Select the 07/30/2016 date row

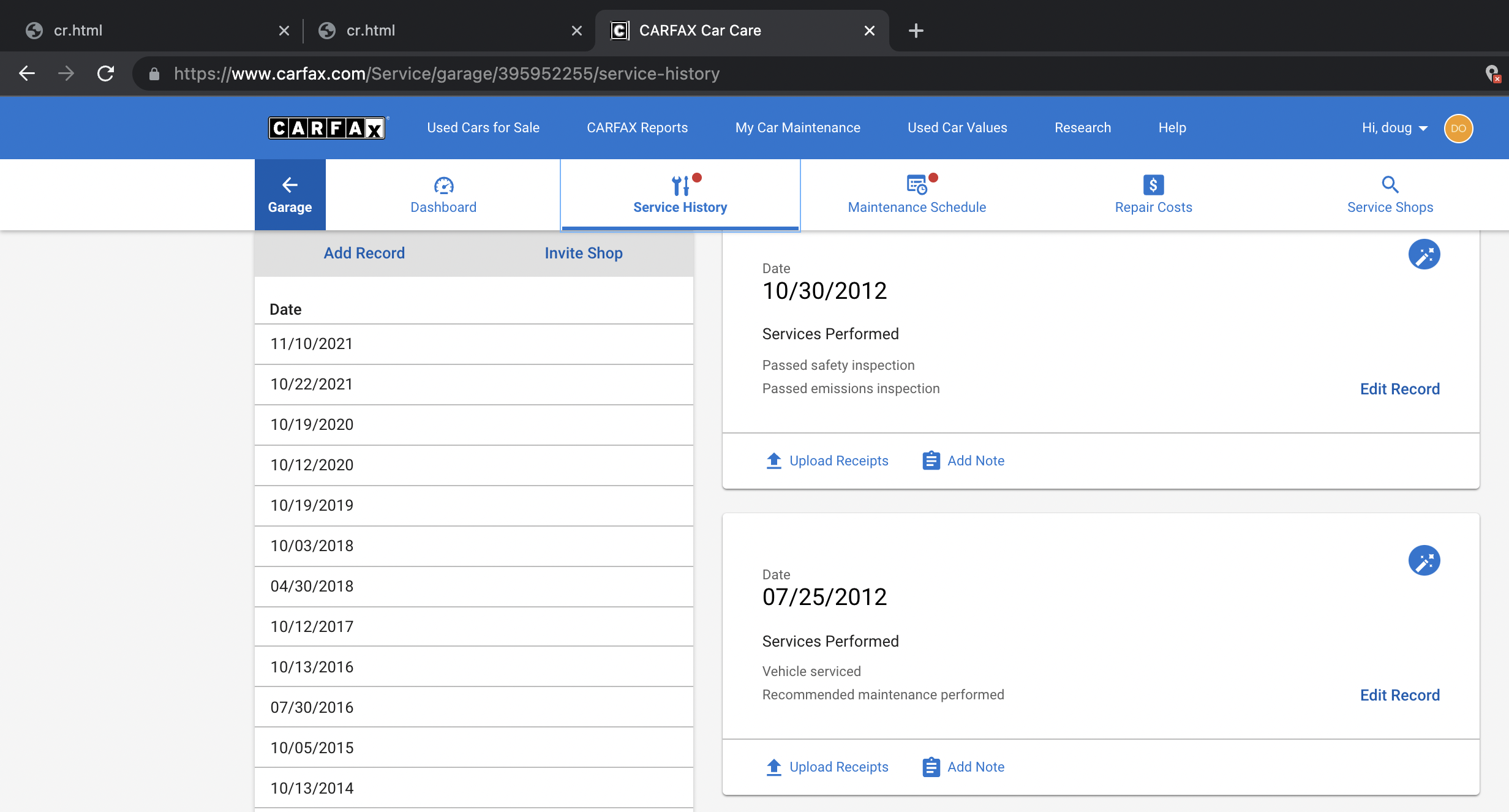[x=474, y=707]
